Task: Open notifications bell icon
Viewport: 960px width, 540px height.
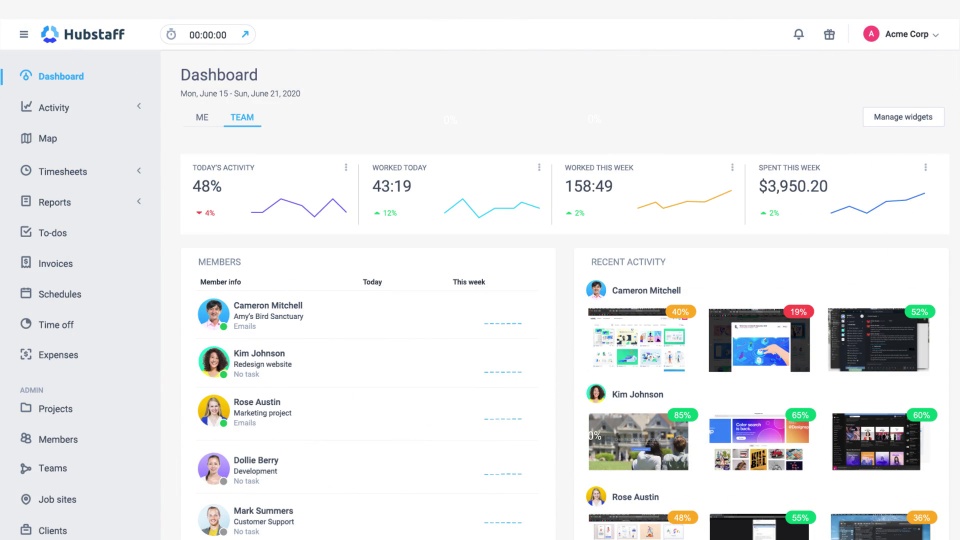Action: 798,34
